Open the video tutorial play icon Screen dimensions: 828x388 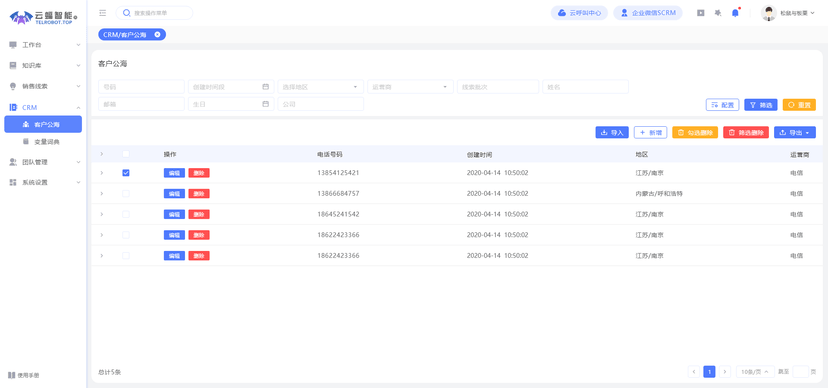point(701,13)
